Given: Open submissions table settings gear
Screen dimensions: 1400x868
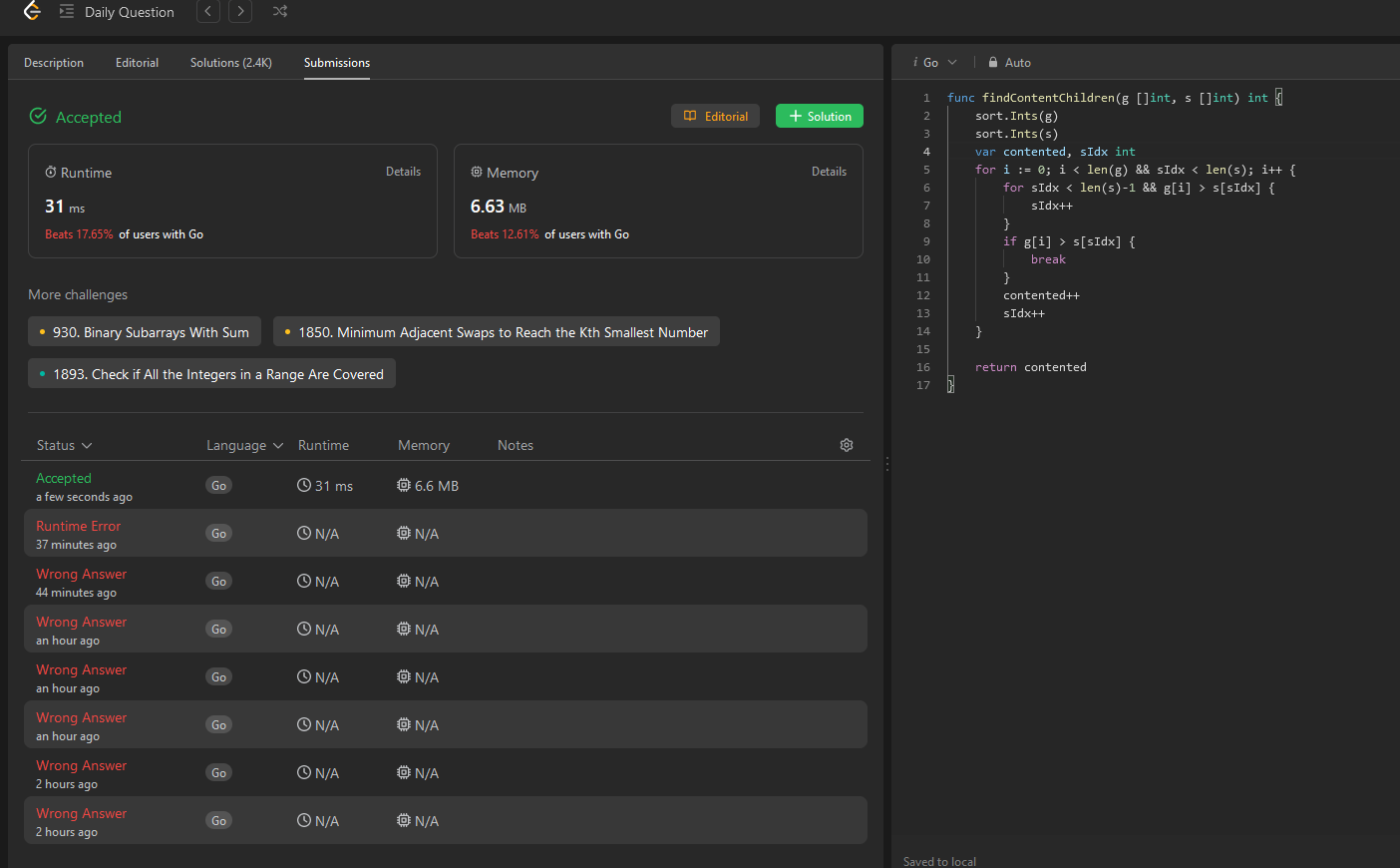Looking at the screenshot, I should 847,445.
